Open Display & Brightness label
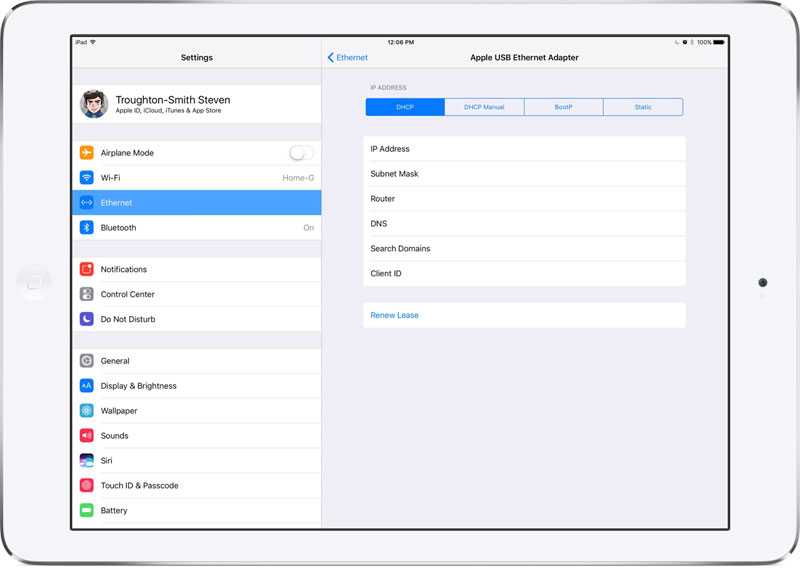Screen dimensions: 800x568 139,386
